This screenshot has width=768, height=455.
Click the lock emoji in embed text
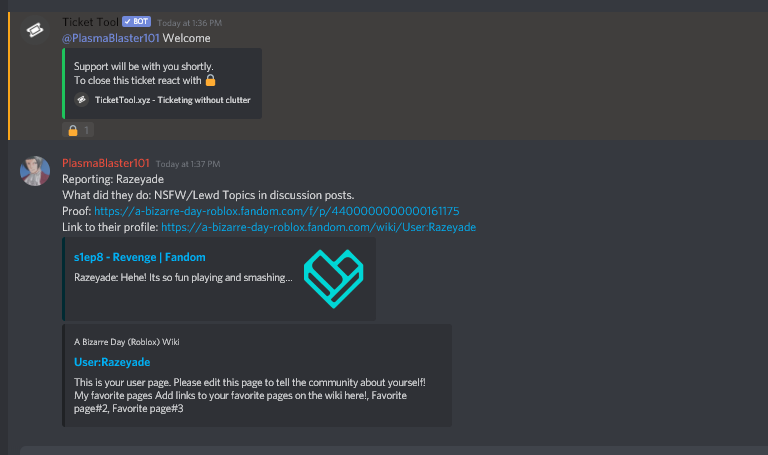[210, 80]
